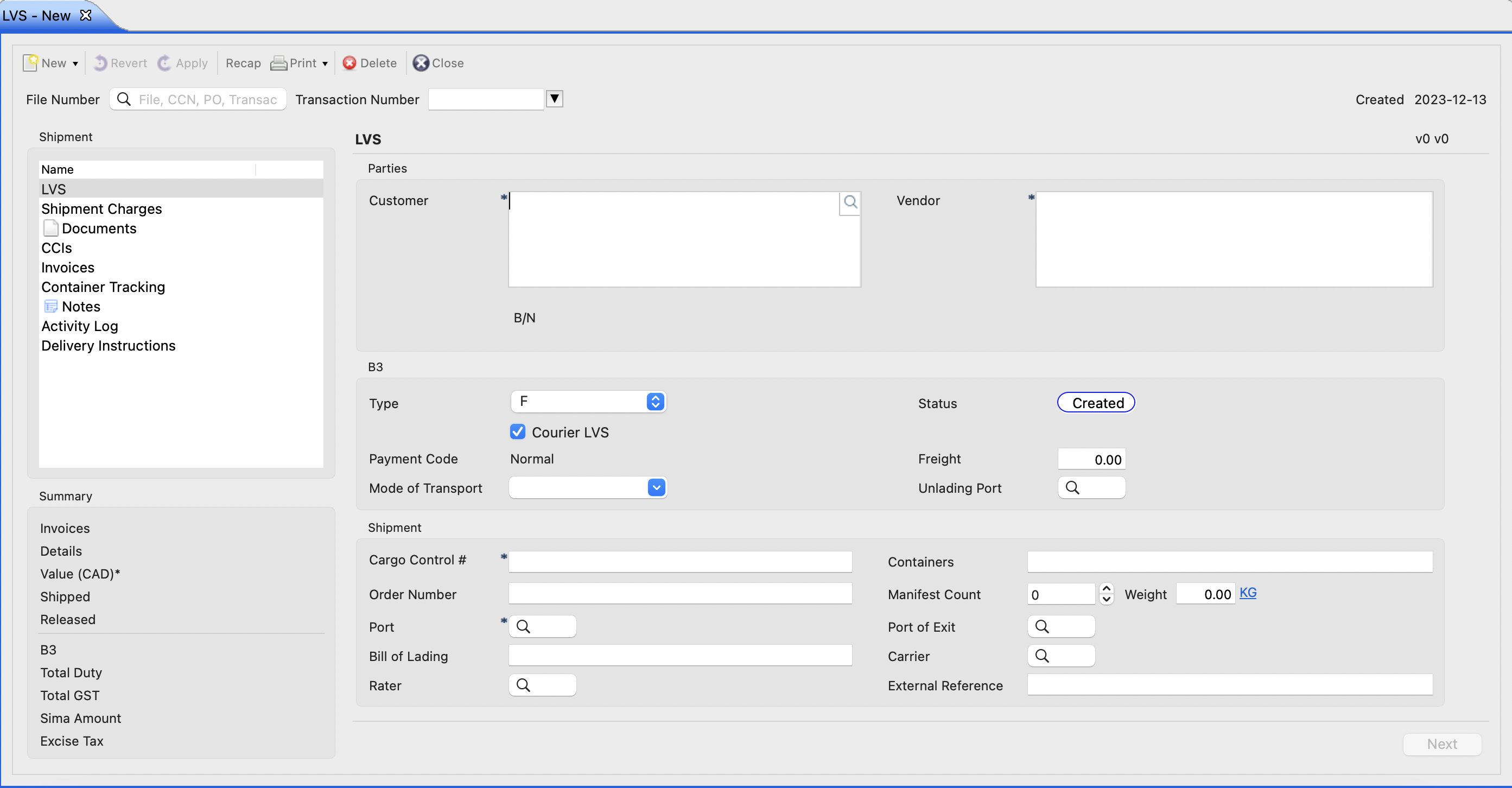Viewport: 1512px width, 788px height.
Task: Select Shipment Charges in the list
Action: 181,209
